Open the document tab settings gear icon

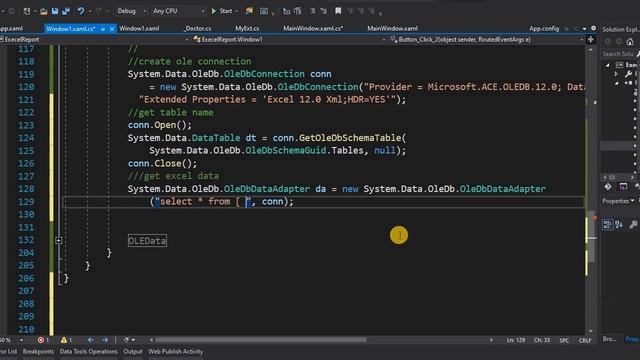593,28
